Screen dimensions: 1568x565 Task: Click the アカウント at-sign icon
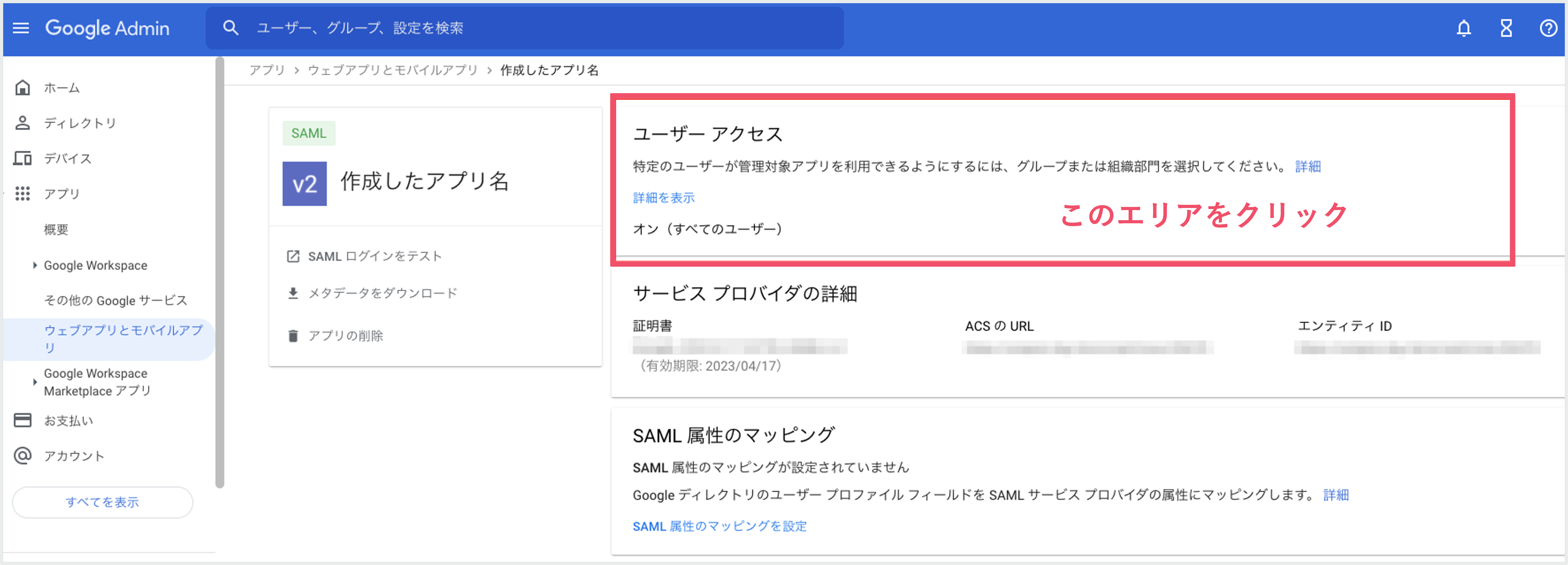[x=22, y=455]
